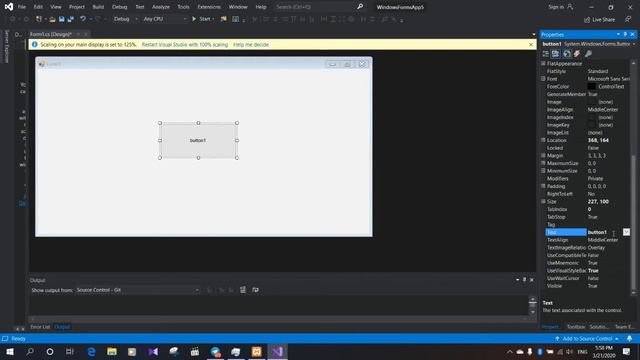Expand the Font property group
This screenshot has width=640, height=360.
(543, 79)
